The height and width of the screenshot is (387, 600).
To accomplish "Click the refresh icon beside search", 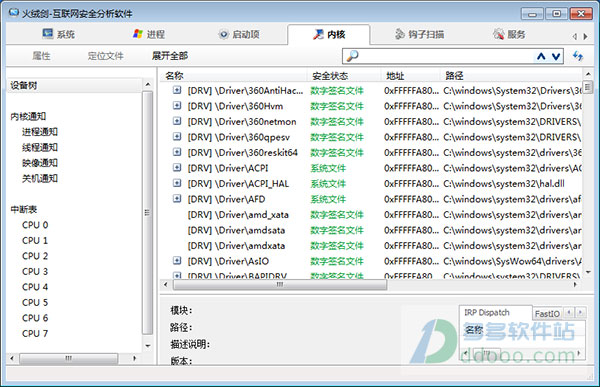I will (x=578, y=56).
